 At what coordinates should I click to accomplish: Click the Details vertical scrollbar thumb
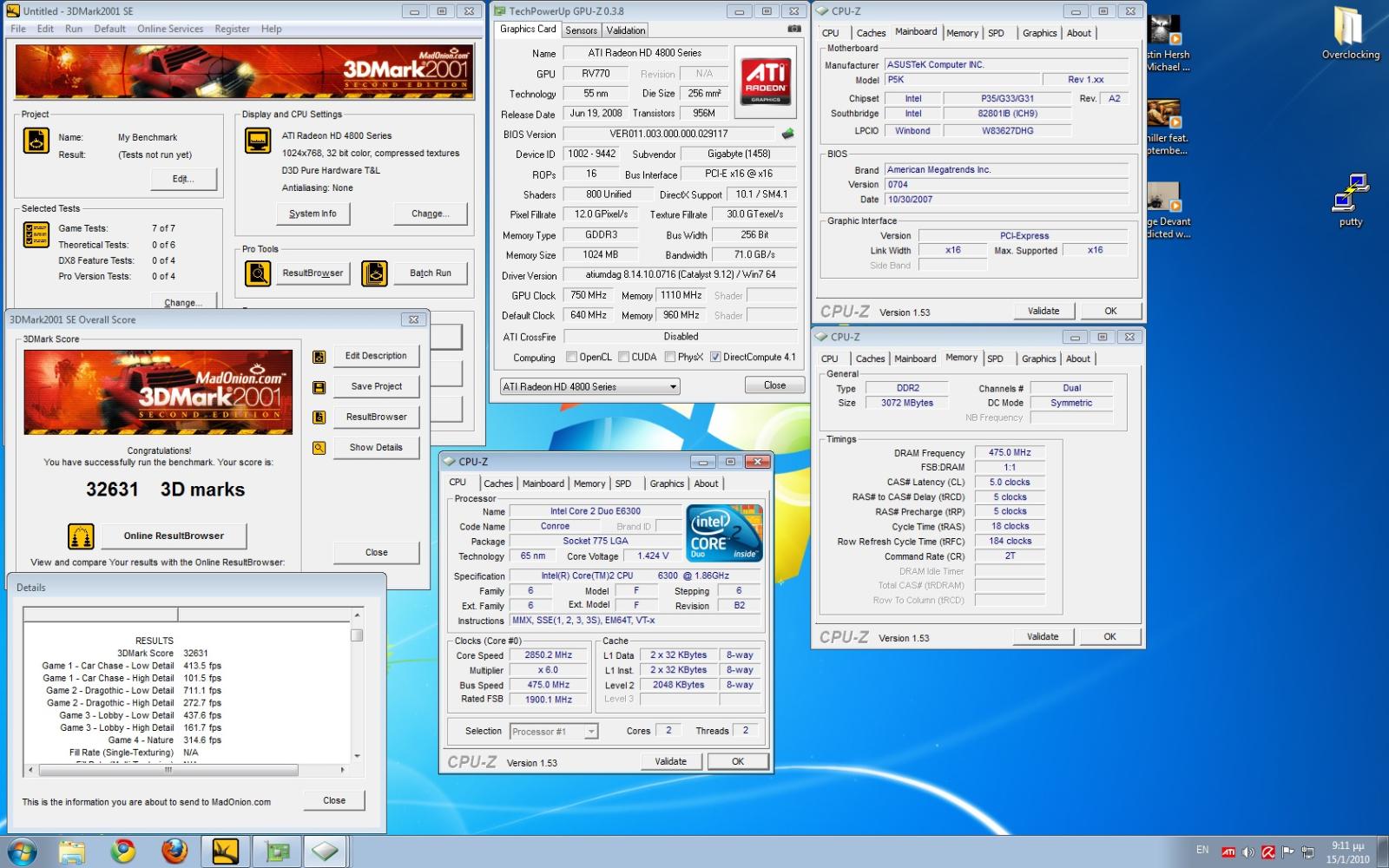click(357, 635)
